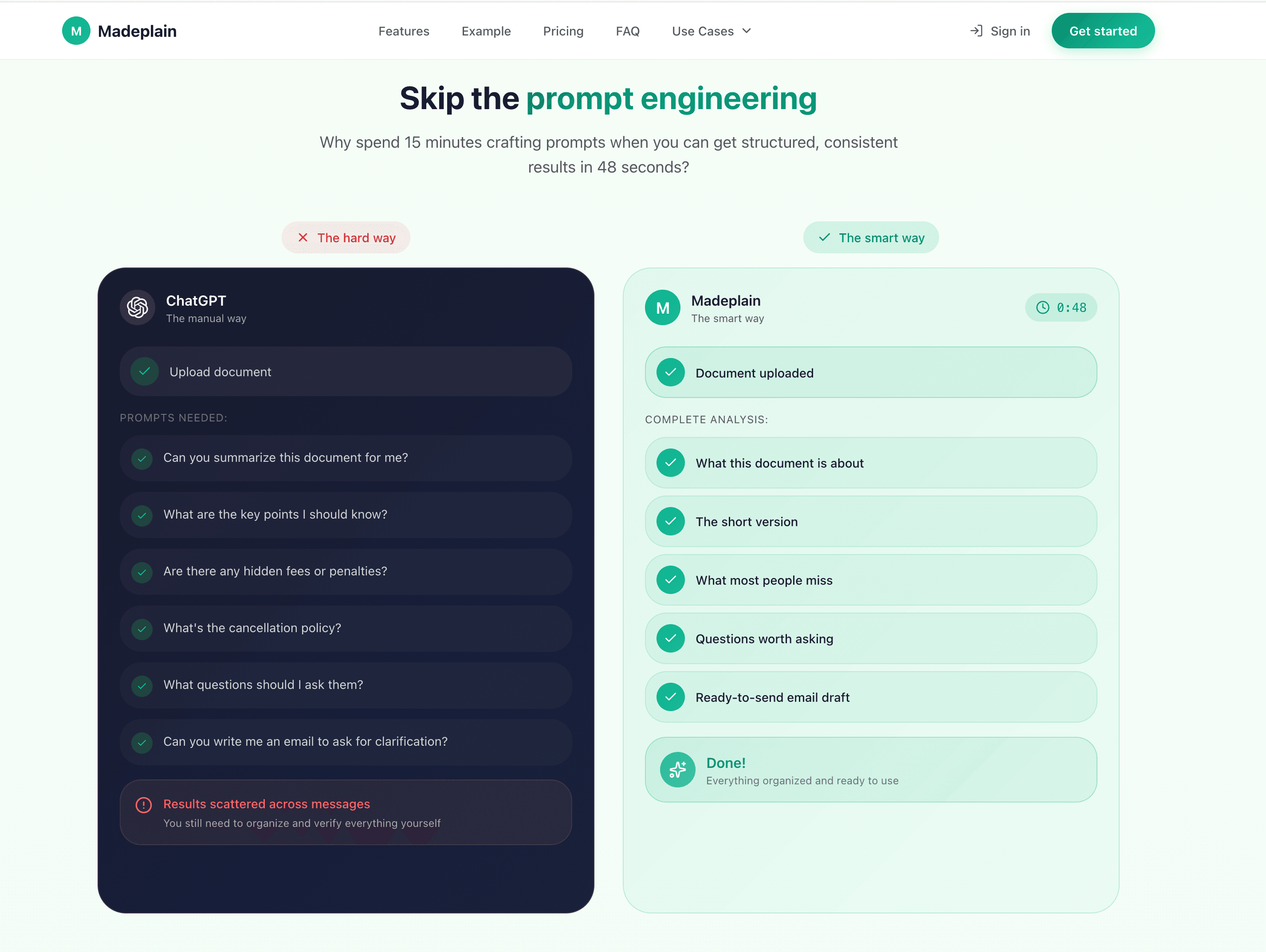The height and width of the screenshot is (952, 1266).
Task: Click the red X icon in The hard way badge
Action: (303, 238)
